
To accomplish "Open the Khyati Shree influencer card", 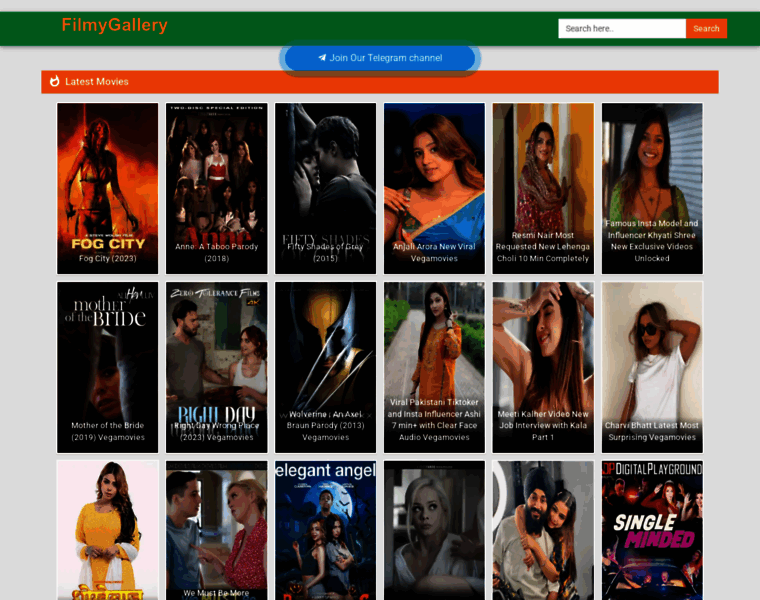I will point(652,189).
